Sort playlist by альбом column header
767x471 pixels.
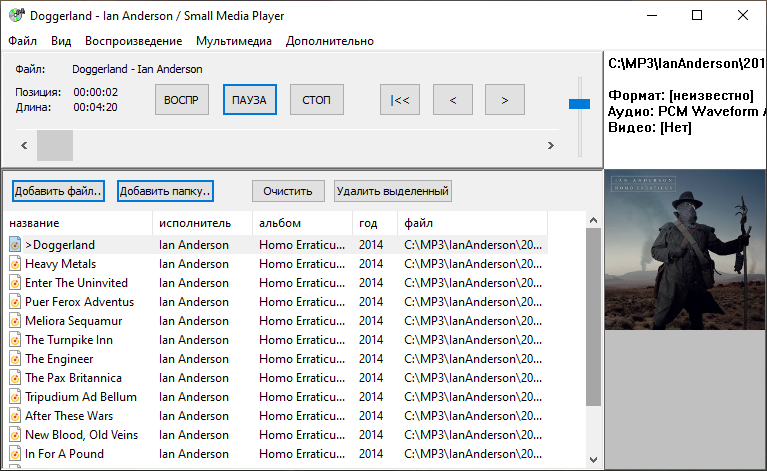pyautogui.click(x=302, y=223)
